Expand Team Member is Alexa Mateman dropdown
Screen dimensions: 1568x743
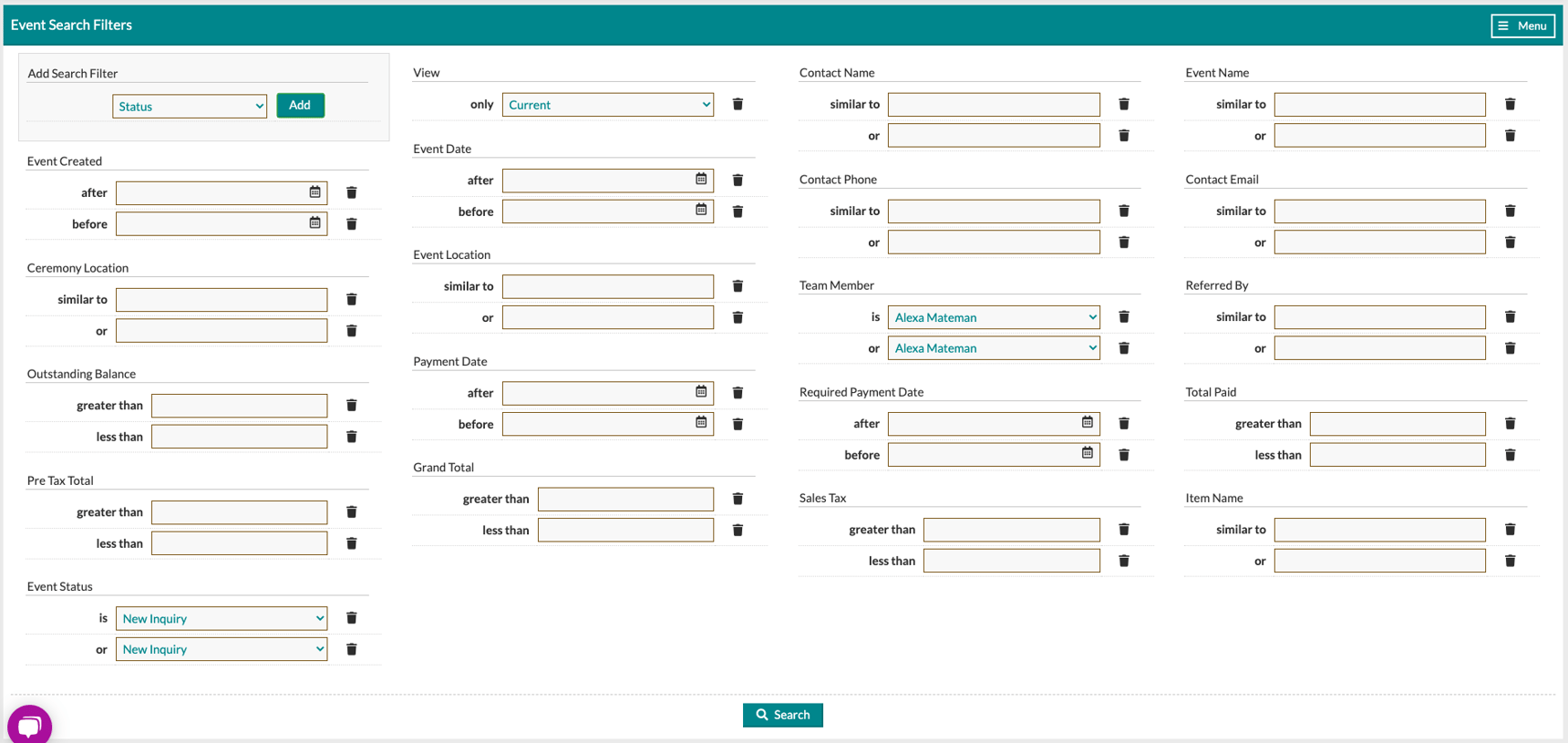coord(994,317)
